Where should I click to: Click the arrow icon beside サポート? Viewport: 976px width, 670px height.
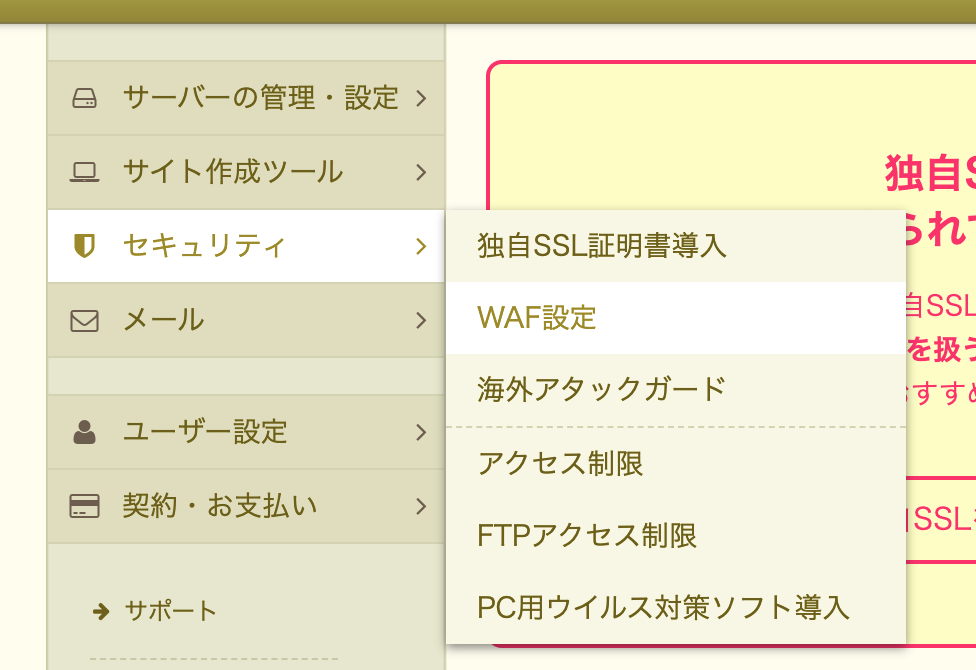100,611
